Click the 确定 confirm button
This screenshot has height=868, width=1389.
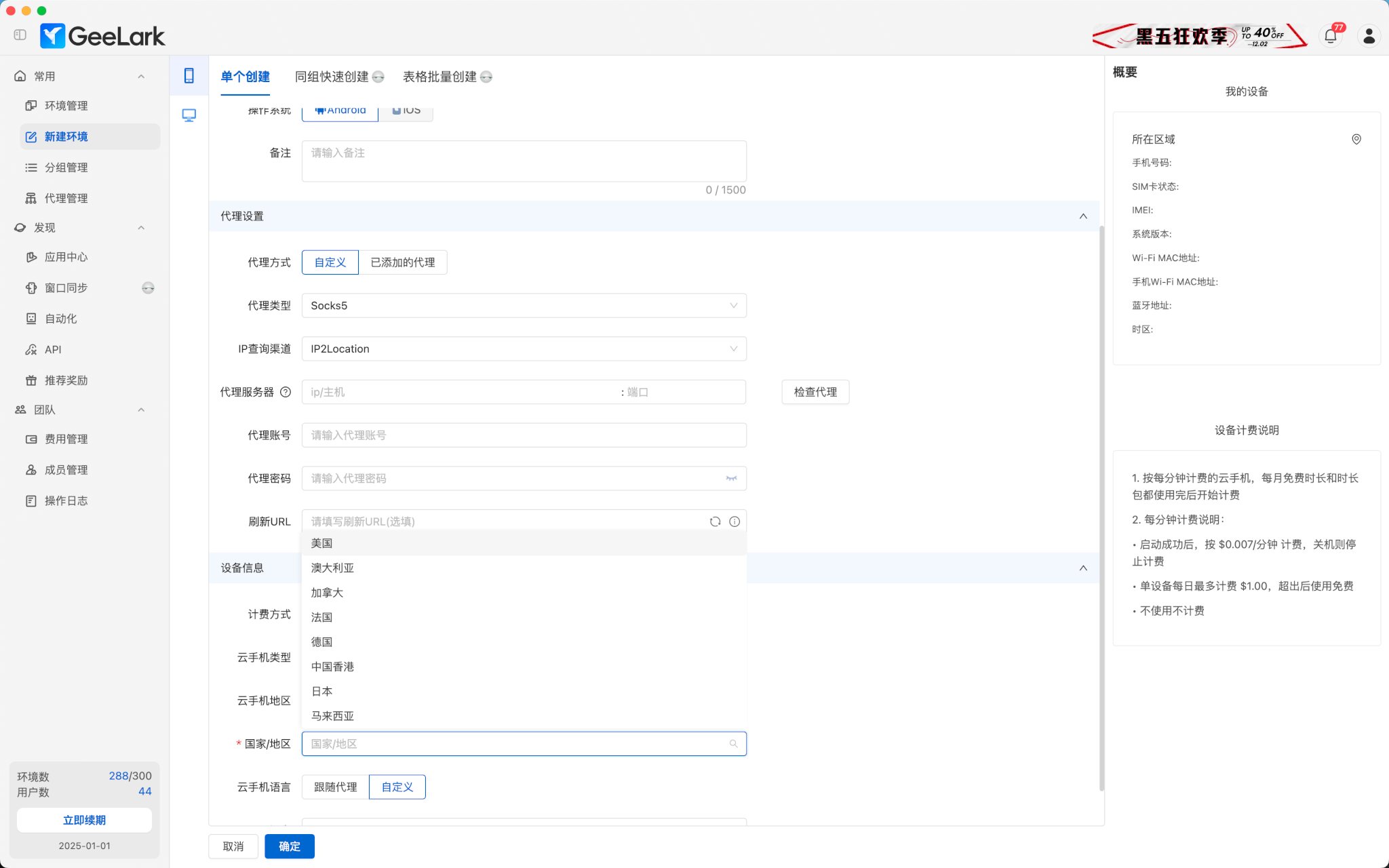tap(290, 846)
